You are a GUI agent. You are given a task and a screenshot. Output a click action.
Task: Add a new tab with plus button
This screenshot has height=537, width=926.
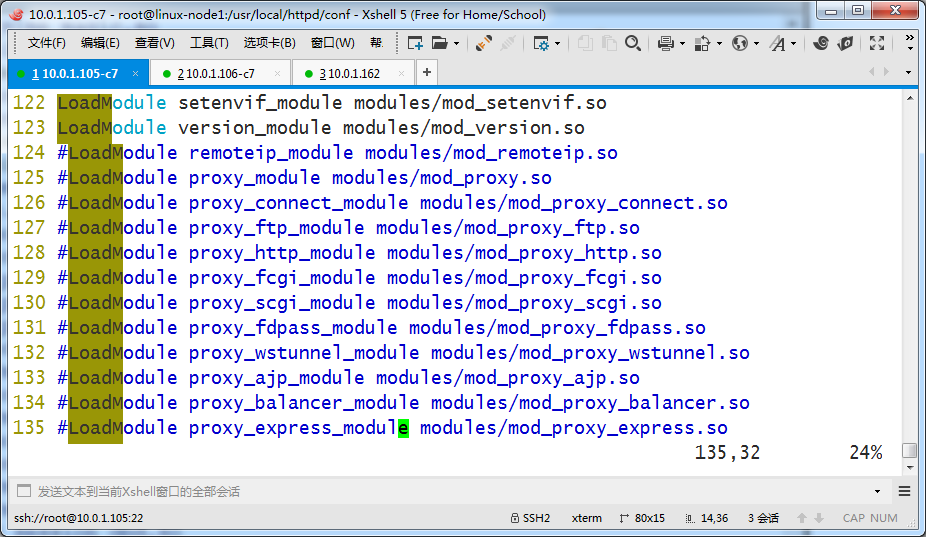[427, 73]
